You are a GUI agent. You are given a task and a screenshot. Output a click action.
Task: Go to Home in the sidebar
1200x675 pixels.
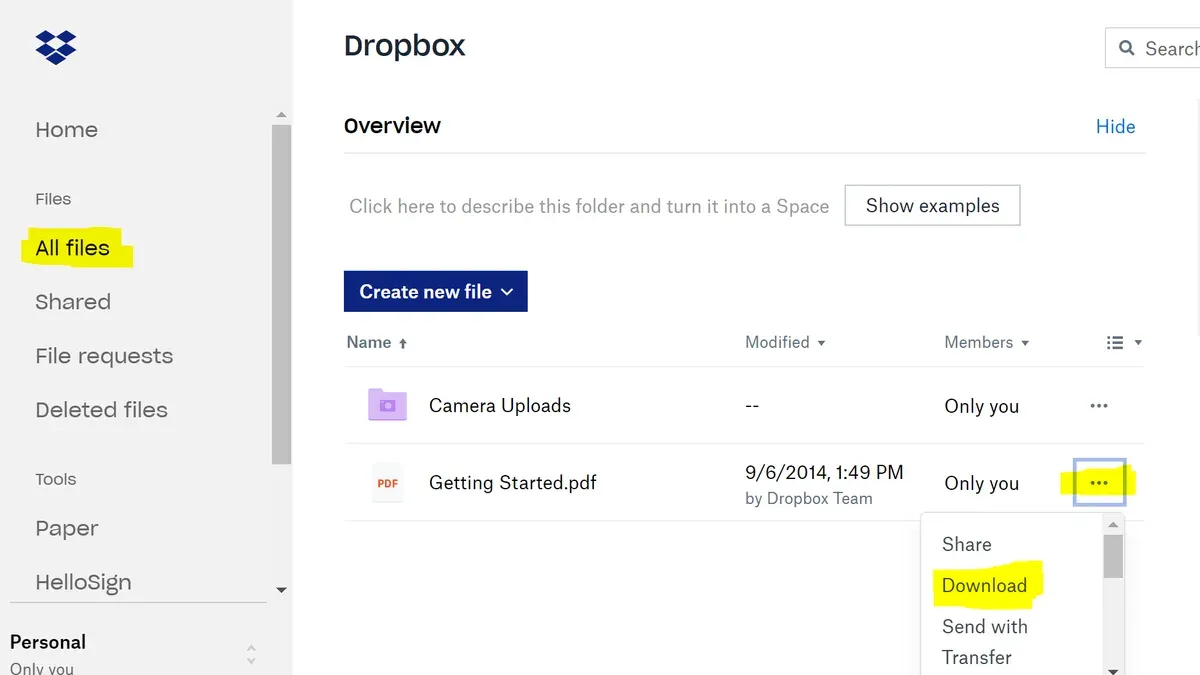click(67, 129)
